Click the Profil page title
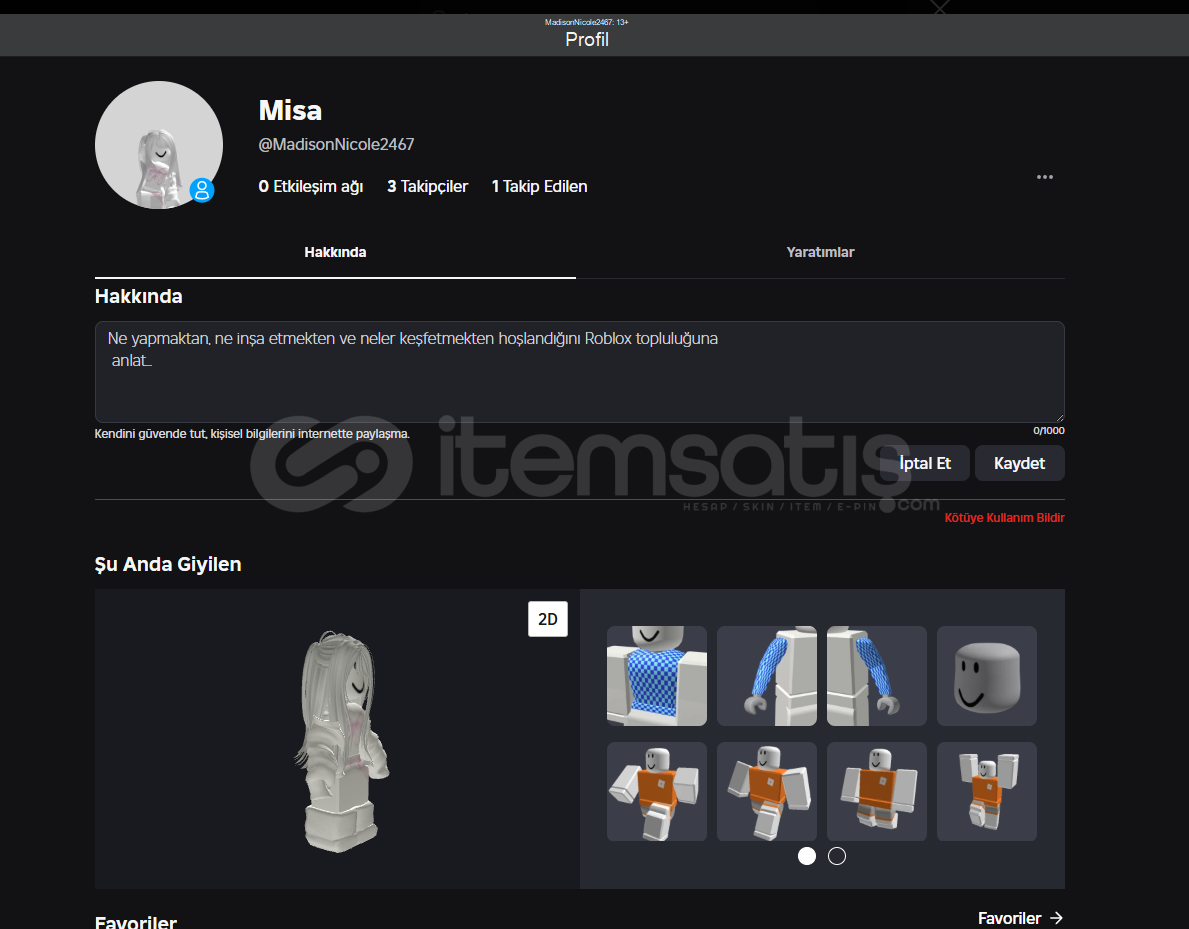 [587, 39]
